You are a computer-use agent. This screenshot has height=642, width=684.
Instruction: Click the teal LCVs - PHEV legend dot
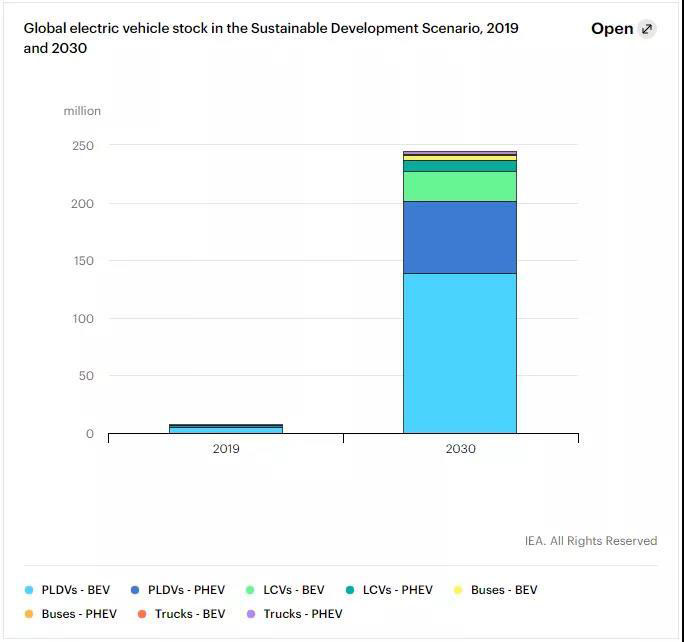pos(350,590)
